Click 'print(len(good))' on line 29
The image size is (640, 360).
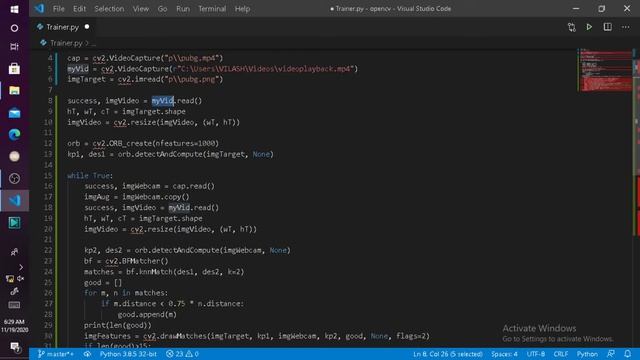pos(118,325)
